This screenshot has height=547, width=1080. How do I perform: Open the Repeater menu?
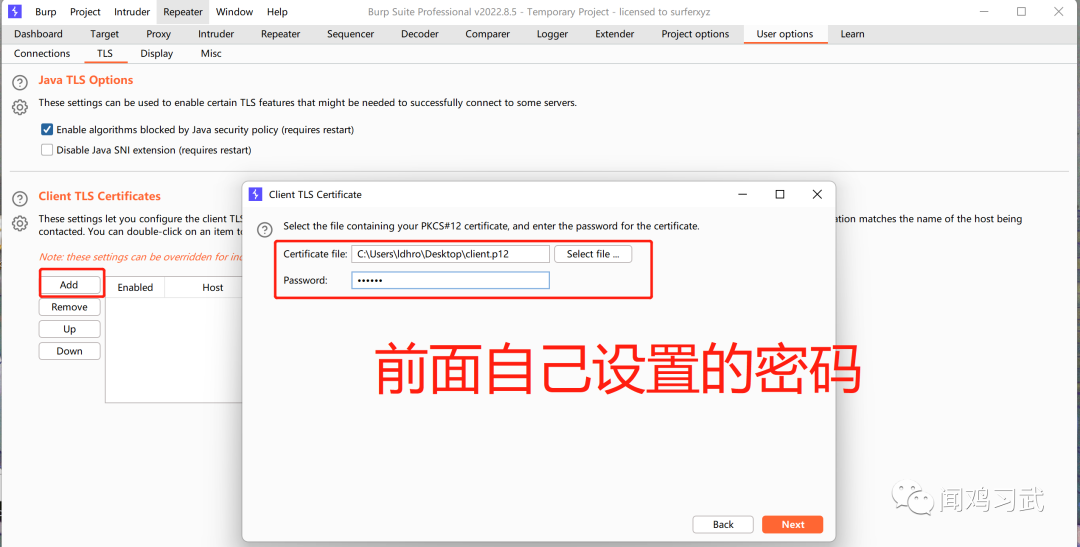coord(183,12)
